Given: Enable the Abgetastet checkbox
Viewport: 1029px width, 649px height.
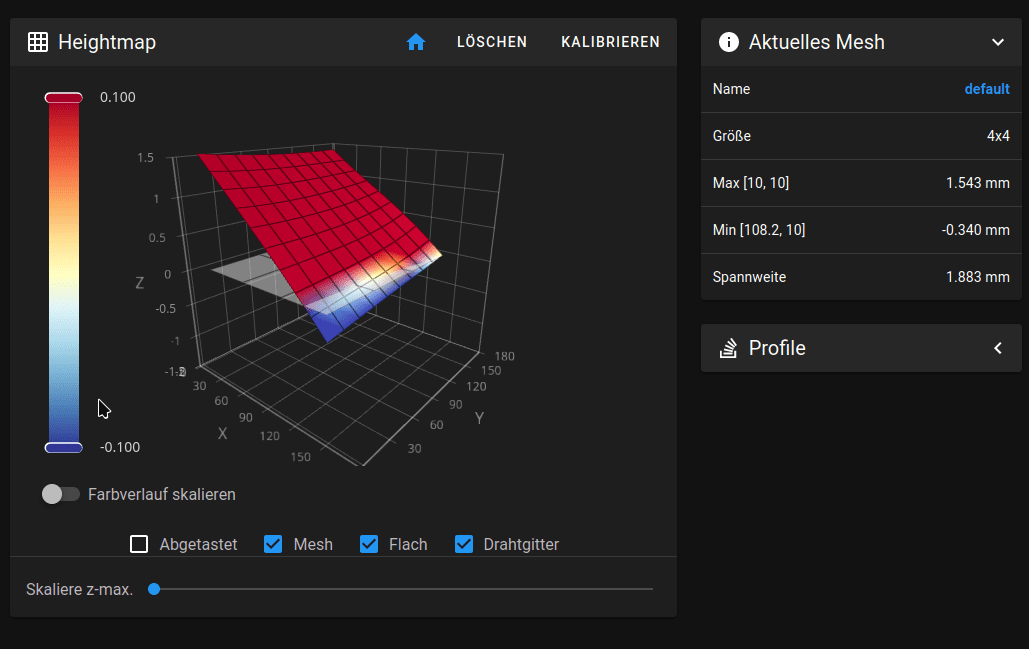Looking at the screenshot, I should [138, 544].
